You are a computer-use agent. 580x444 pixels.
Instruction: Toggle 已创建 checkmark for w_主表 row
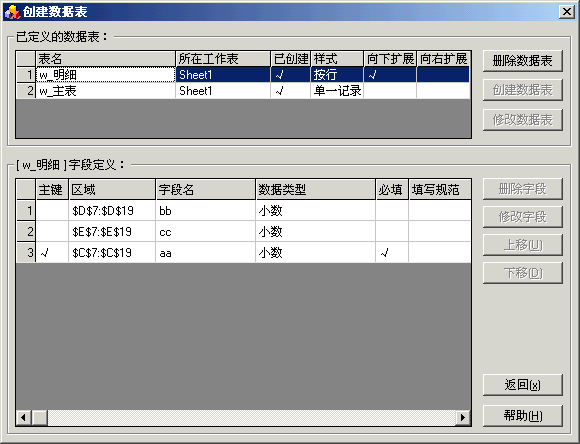(290, 91)
